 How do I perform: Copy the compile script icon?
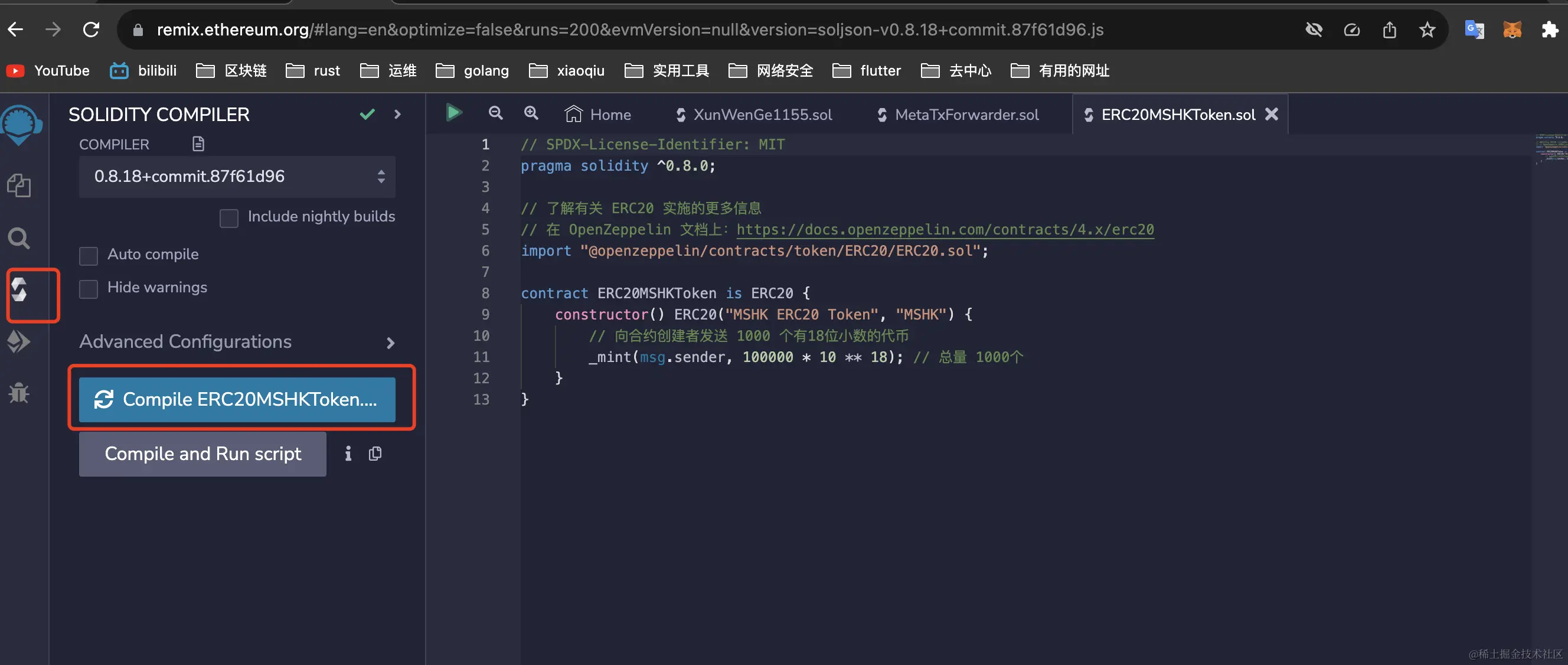click(x=375, y=454)
